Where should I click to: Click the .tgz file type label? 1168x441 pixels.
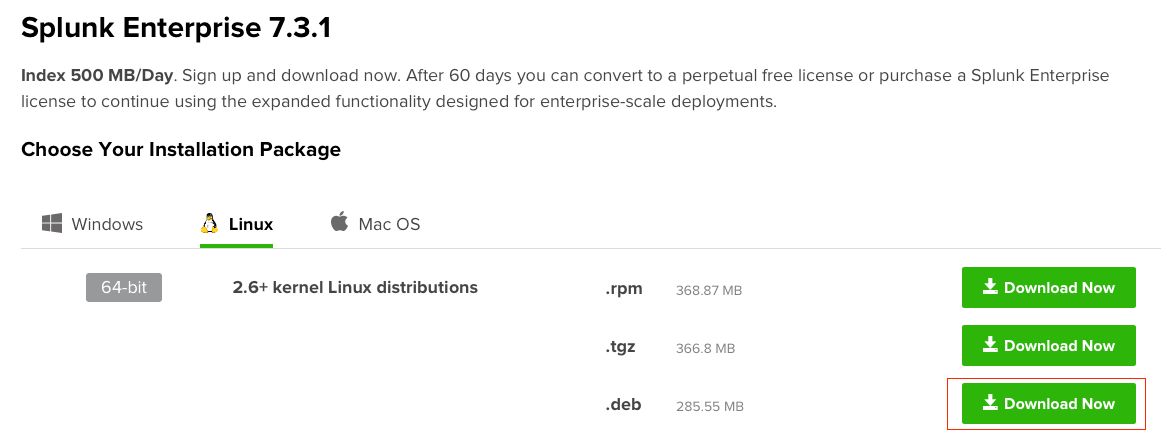(x=620, y=347)
